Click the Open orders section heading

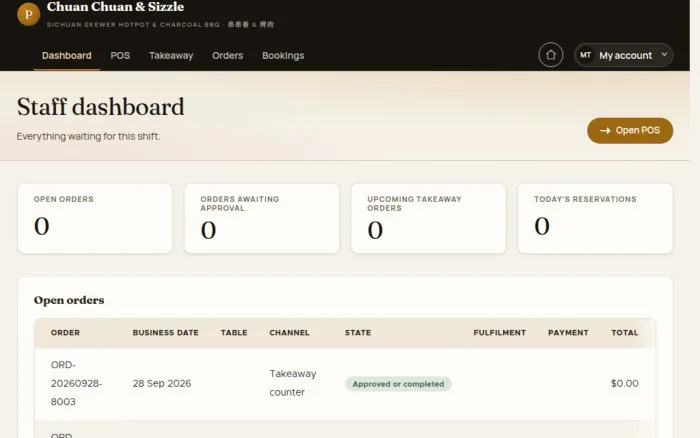click(x=69, y=300)
